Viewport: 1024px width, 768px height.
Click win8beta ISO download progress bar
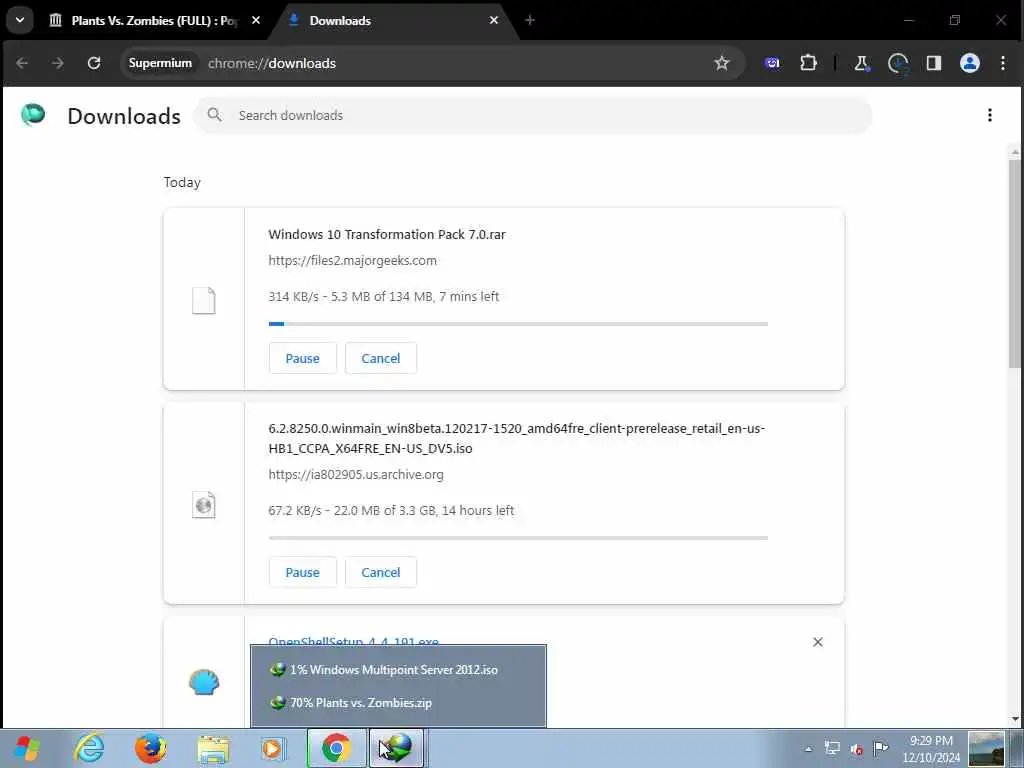tap(518, 538)
